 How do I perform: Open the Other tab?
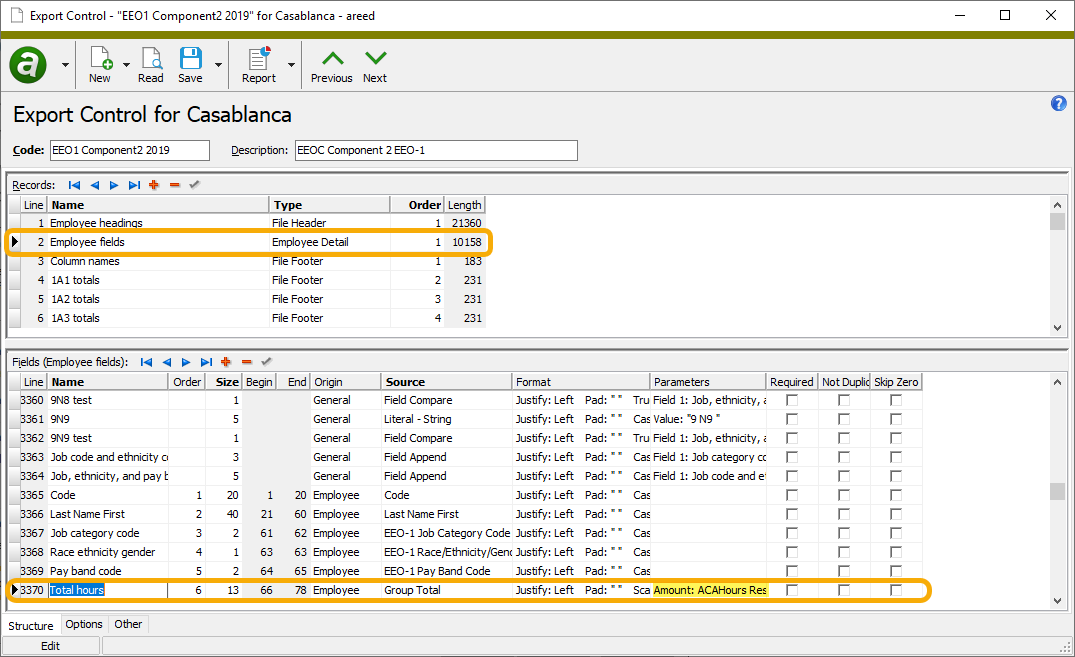click(x=128, y=624)
